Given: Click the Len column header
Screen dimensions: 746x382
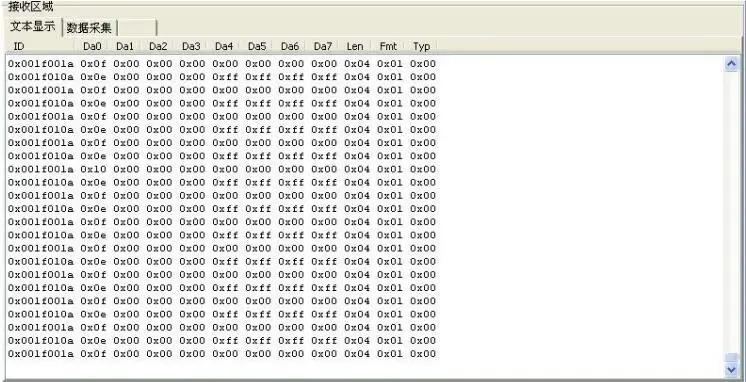Looking at the screenshot, I should tap(355, 46).
